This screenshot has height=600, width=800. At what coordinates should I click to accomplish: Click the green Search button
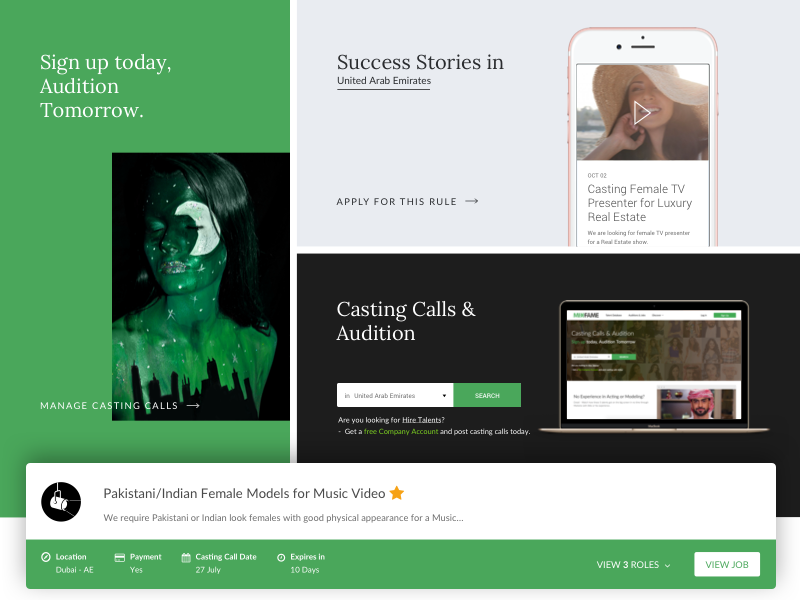487,395
